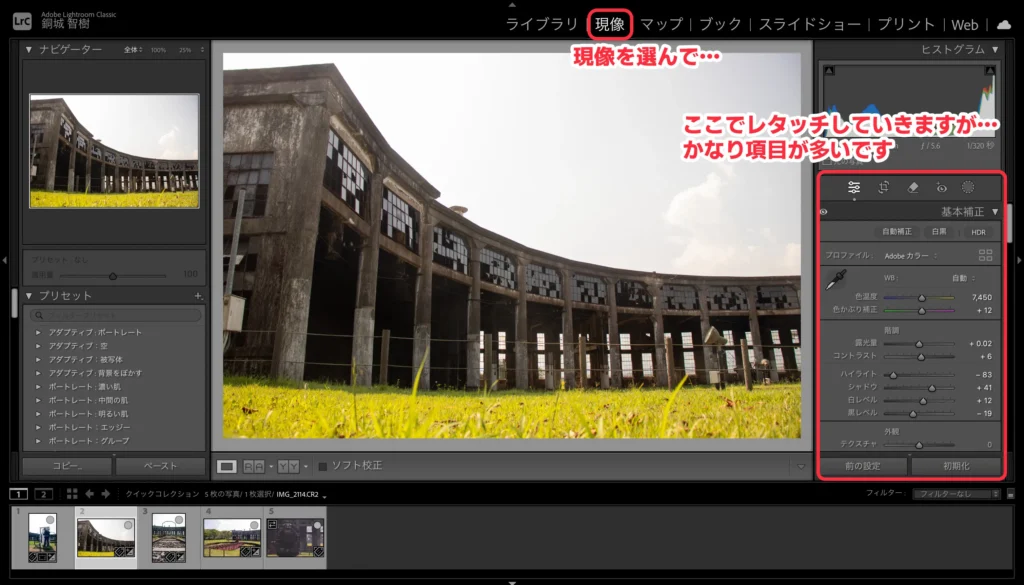This screenshot has width=1024, height=585.
Task: Click the ハイライト slider handle
Action: [893, 375]
